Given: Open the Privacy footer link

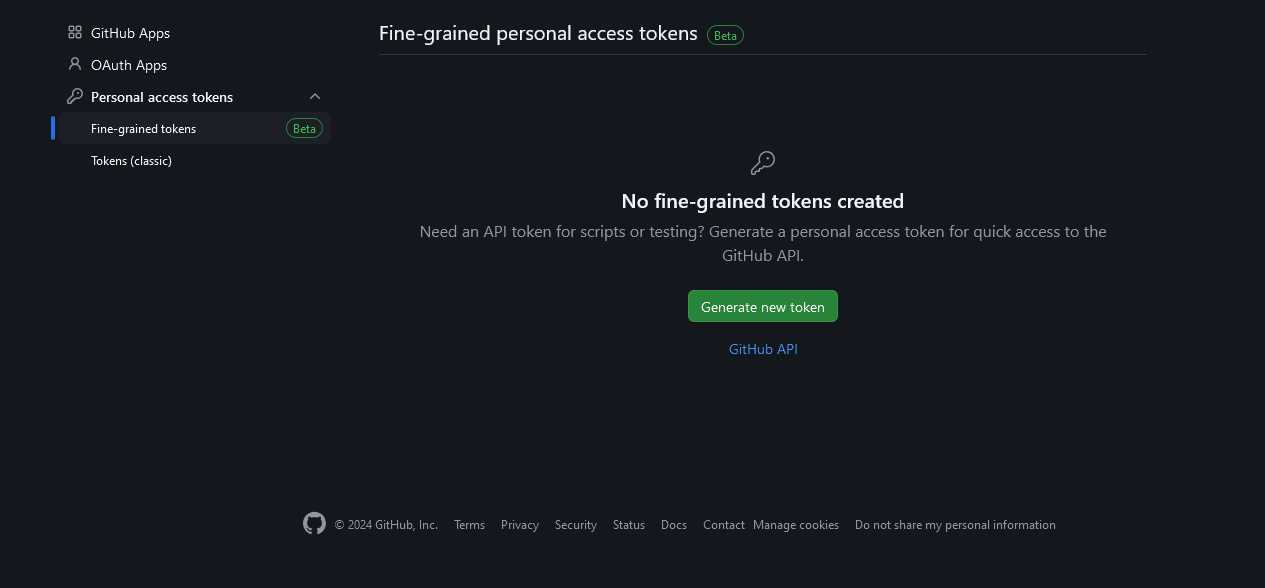Looking at the screenshot, I should (520, 525).
